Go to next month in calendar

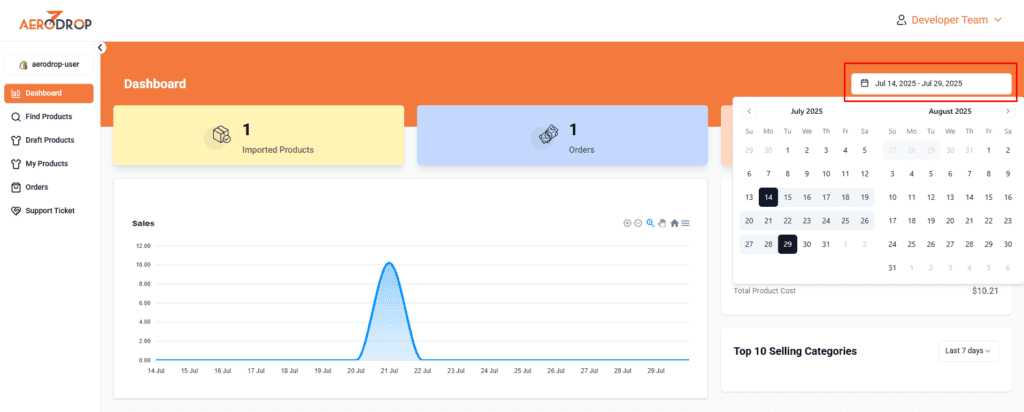tap(1007, 111)
